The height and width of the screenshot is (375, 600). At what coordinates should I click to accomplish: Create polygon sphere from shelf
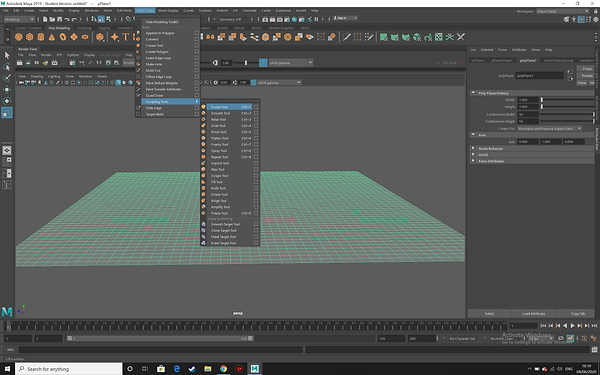[x=18, y=37]
